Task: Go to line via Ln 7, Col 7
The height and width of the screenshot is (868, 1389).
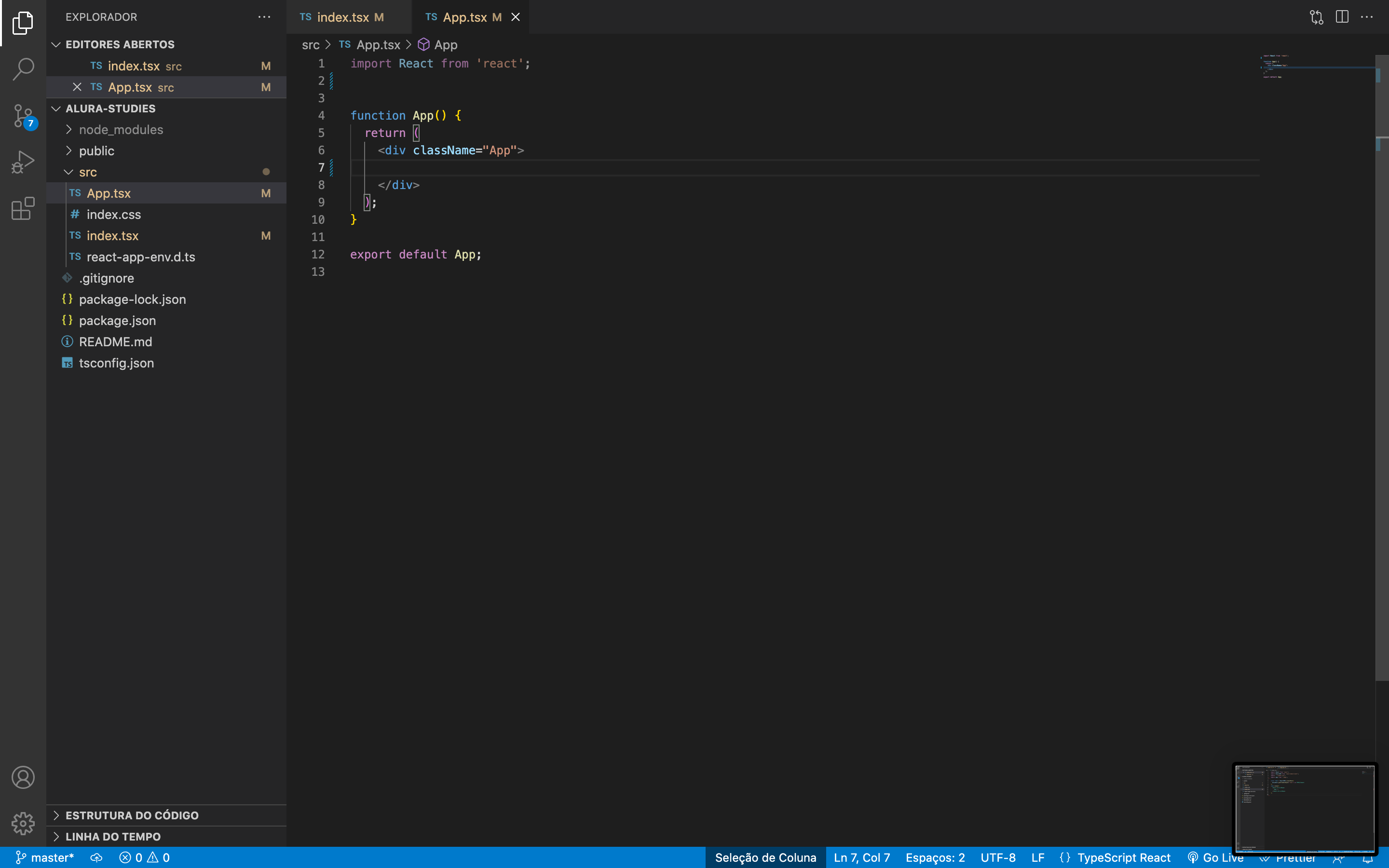Action: tap(861, 857)
